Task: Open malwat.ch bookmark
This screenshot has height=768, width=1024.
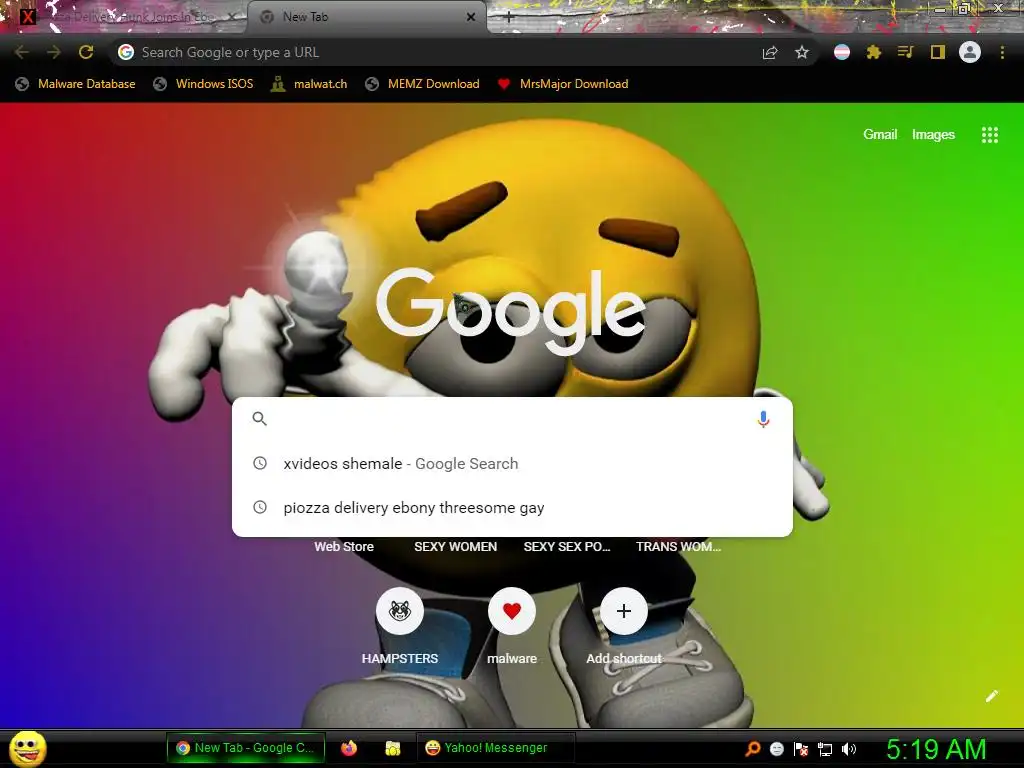Action: pyautogui.click(x=309, y=84)
